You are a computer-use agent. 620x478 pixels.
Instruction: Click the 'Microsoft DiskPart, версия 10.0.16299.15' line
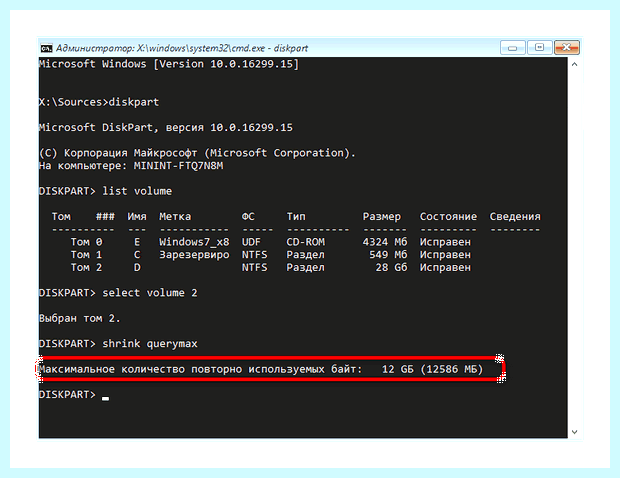click(x=166, y=127)
